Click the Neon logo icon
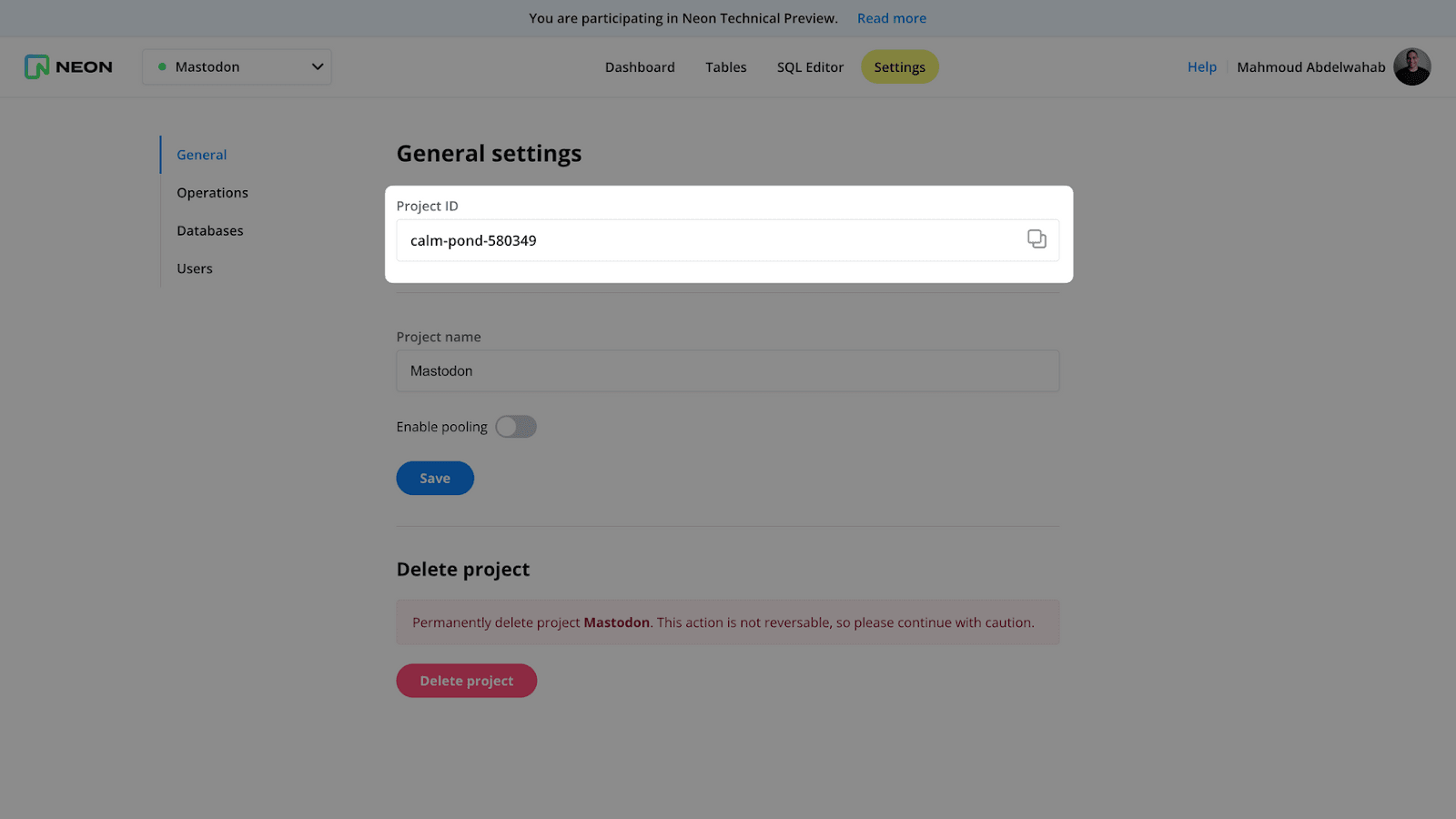 [36, 66]
